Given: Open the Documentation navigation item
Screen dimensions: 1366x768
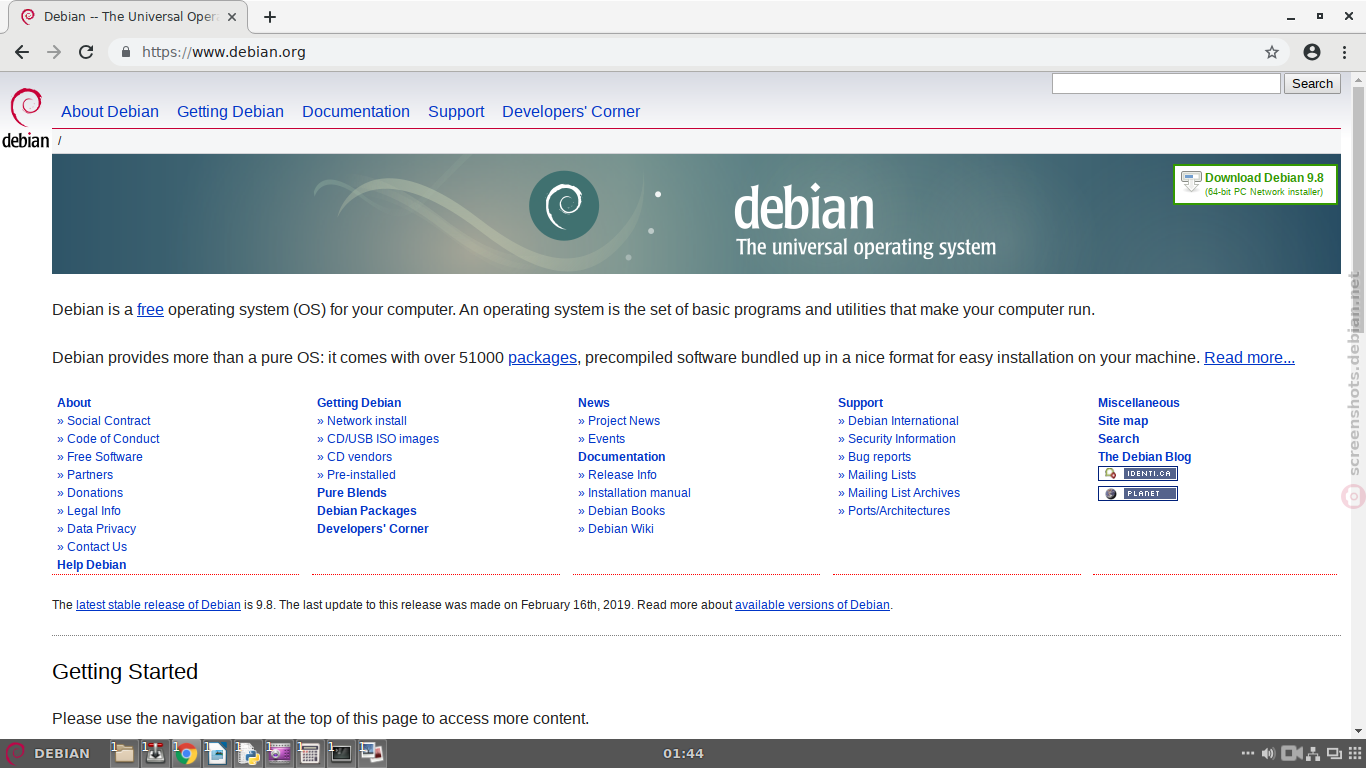Looking at the screenshot, I should tap(356, 112).
